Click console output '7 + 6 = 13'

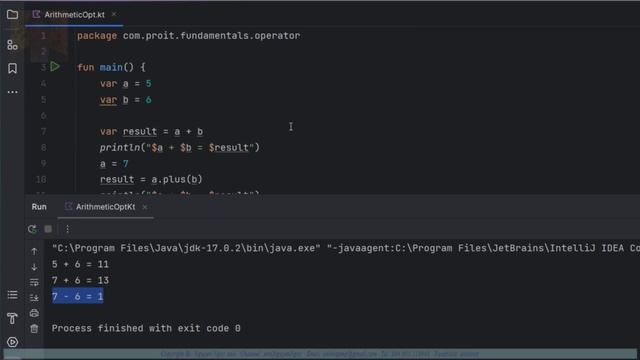coord(80,280)
